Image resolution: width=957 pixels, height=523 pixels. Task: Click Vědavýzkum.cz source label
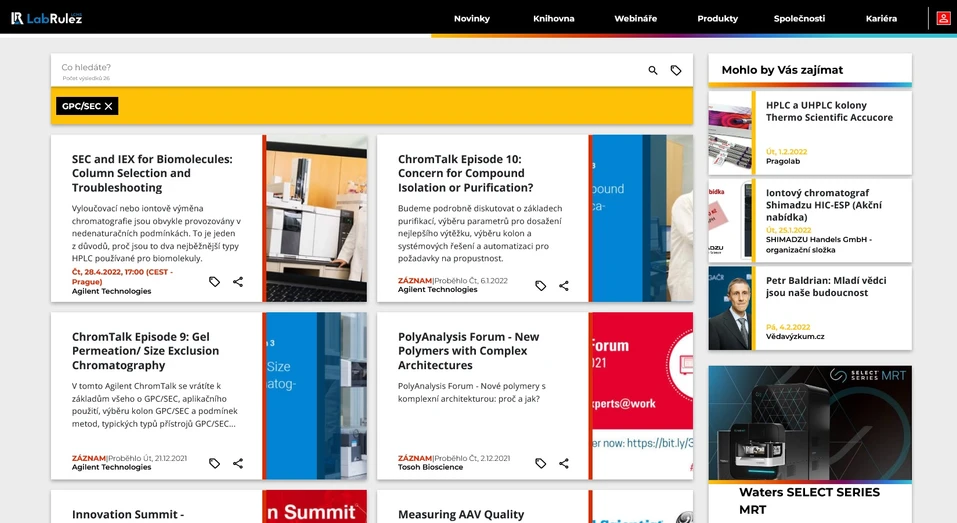(x=795, y=336)
